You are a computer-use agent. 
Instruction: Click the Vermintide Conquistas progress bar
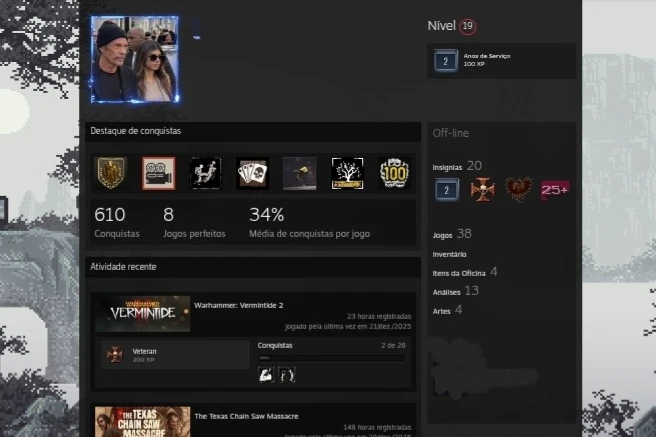(x=331, y=357)
